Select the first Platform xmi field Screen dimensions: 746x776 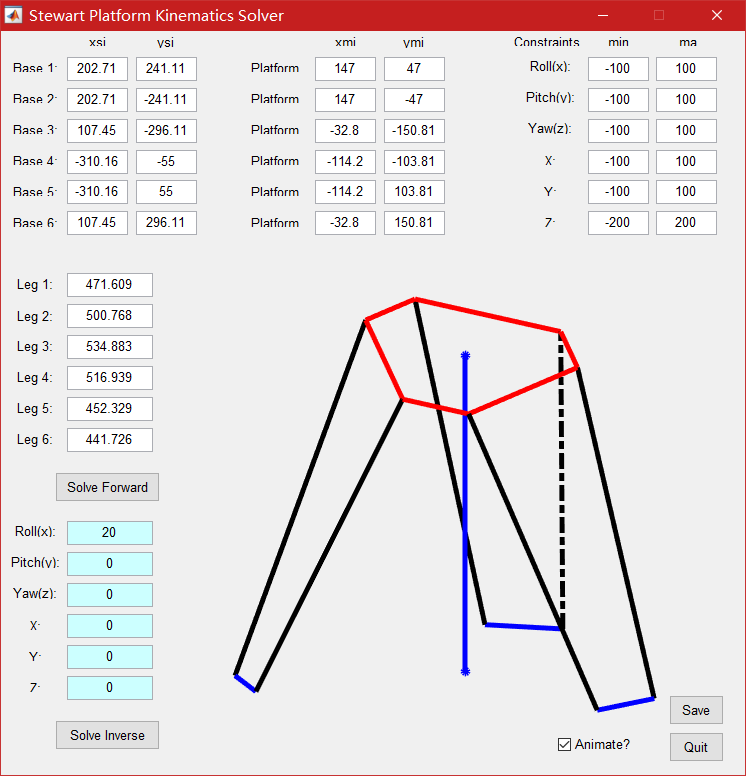click(x=345, y=69)
